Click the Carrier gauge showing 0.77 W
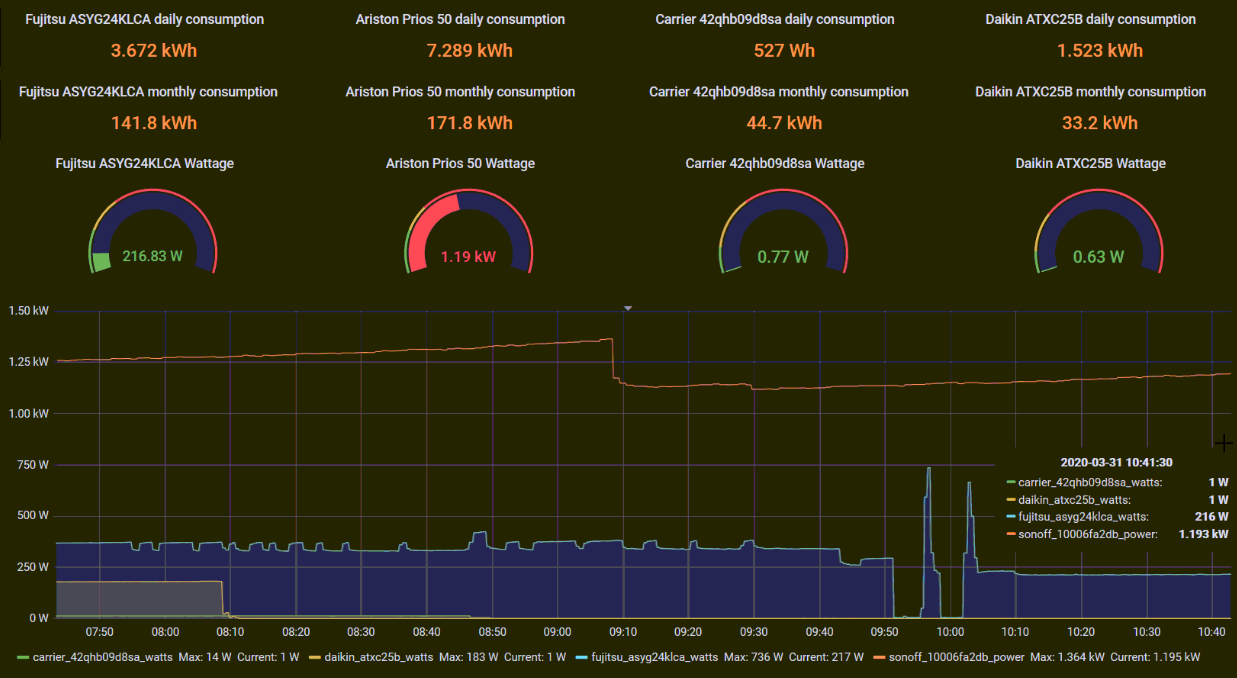This screenshot has width=1237, height=678. (x=783, y=232)
